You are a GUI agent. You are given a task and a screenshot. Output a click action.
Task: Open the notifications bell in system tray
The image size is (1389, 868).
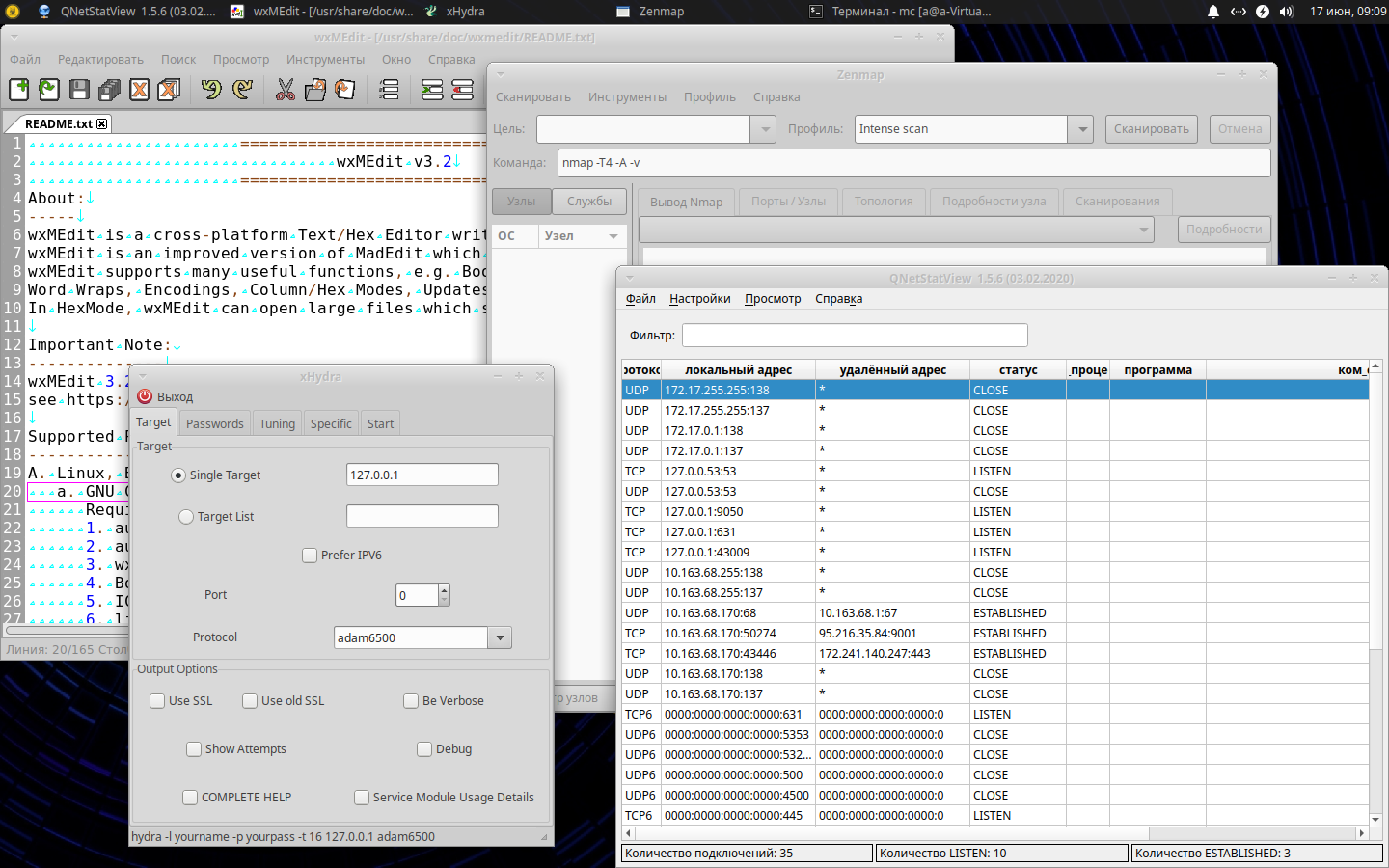click(1213, 12)
